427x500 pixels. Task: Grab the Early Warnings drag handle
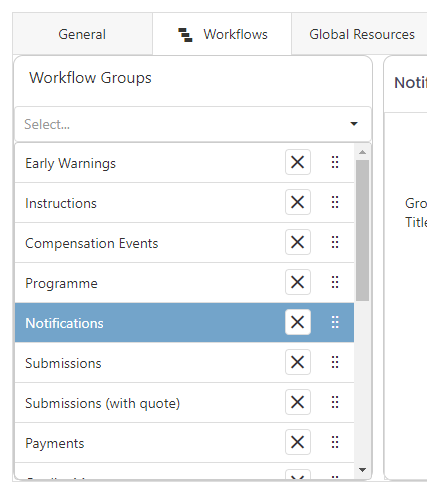[x=335, y=162]
